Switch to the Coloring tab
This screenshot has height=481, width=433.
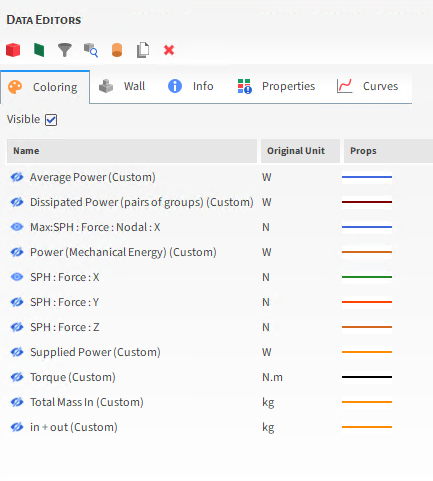pos(45,87)
